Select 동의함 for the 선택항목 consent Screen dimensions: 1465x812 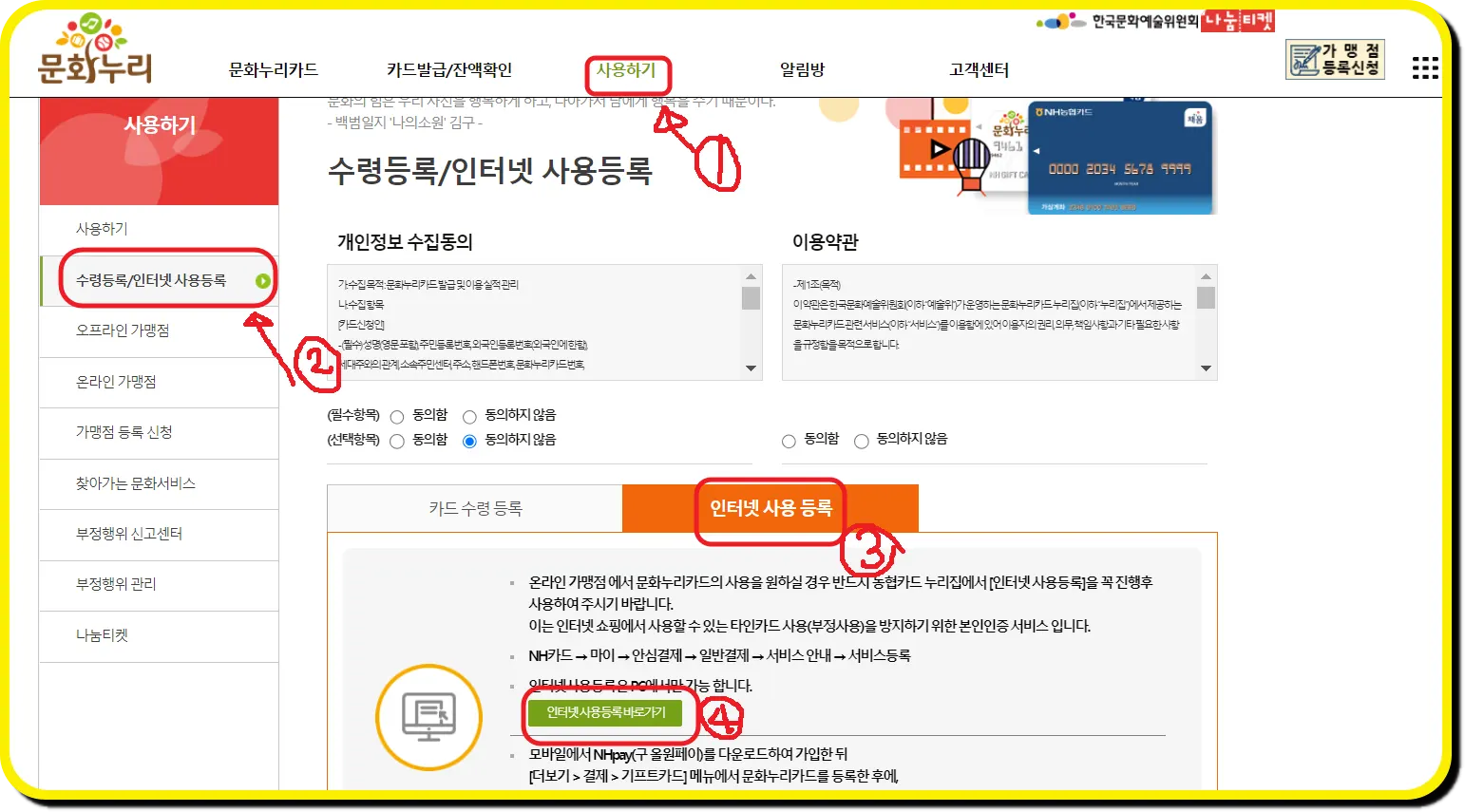[398, 440]
